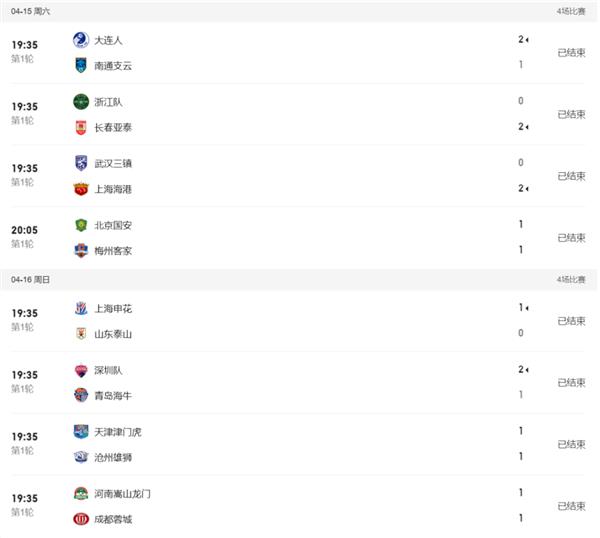Click the 沧州雄狮 team name
The image size is (600, 538).
pos(113,457)
